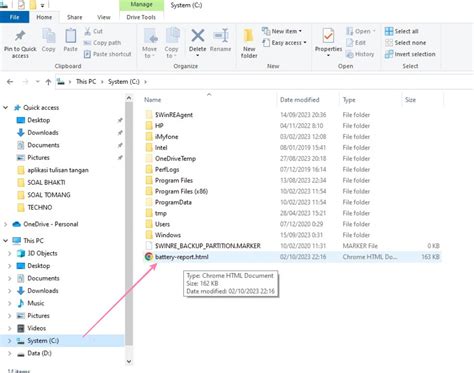Click Select all in Select group
The image size is (474, 373).
[402, 31]
